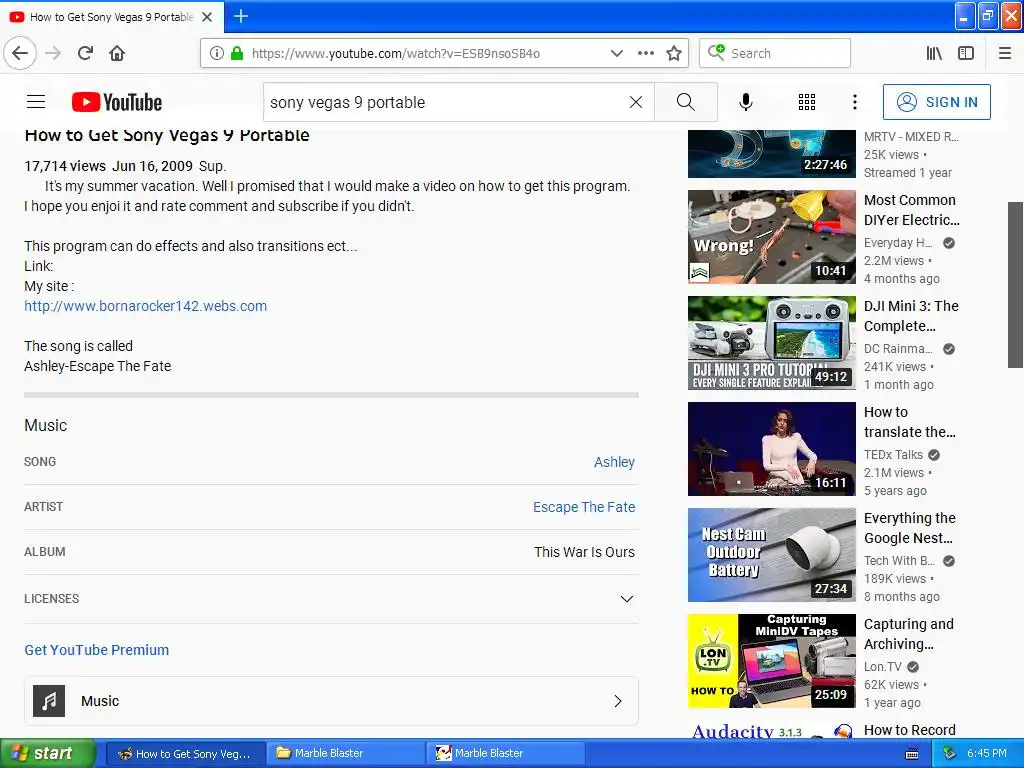Open DJI Mini 3 Pro tutorial thumbnail
1024x768 pixels.
point(771,343)
